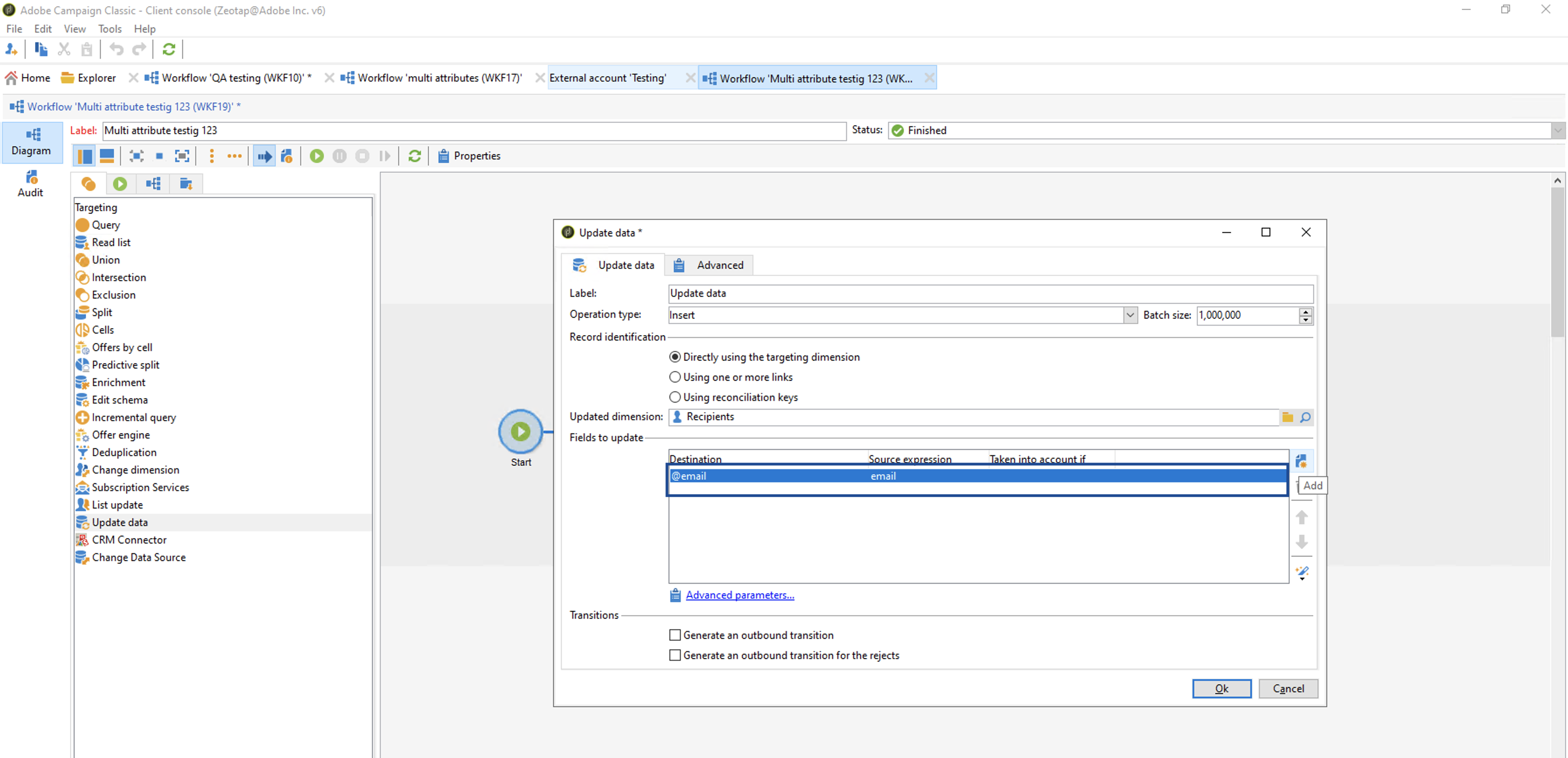Open the Advanced parameters link

click(x=739, y=595)
